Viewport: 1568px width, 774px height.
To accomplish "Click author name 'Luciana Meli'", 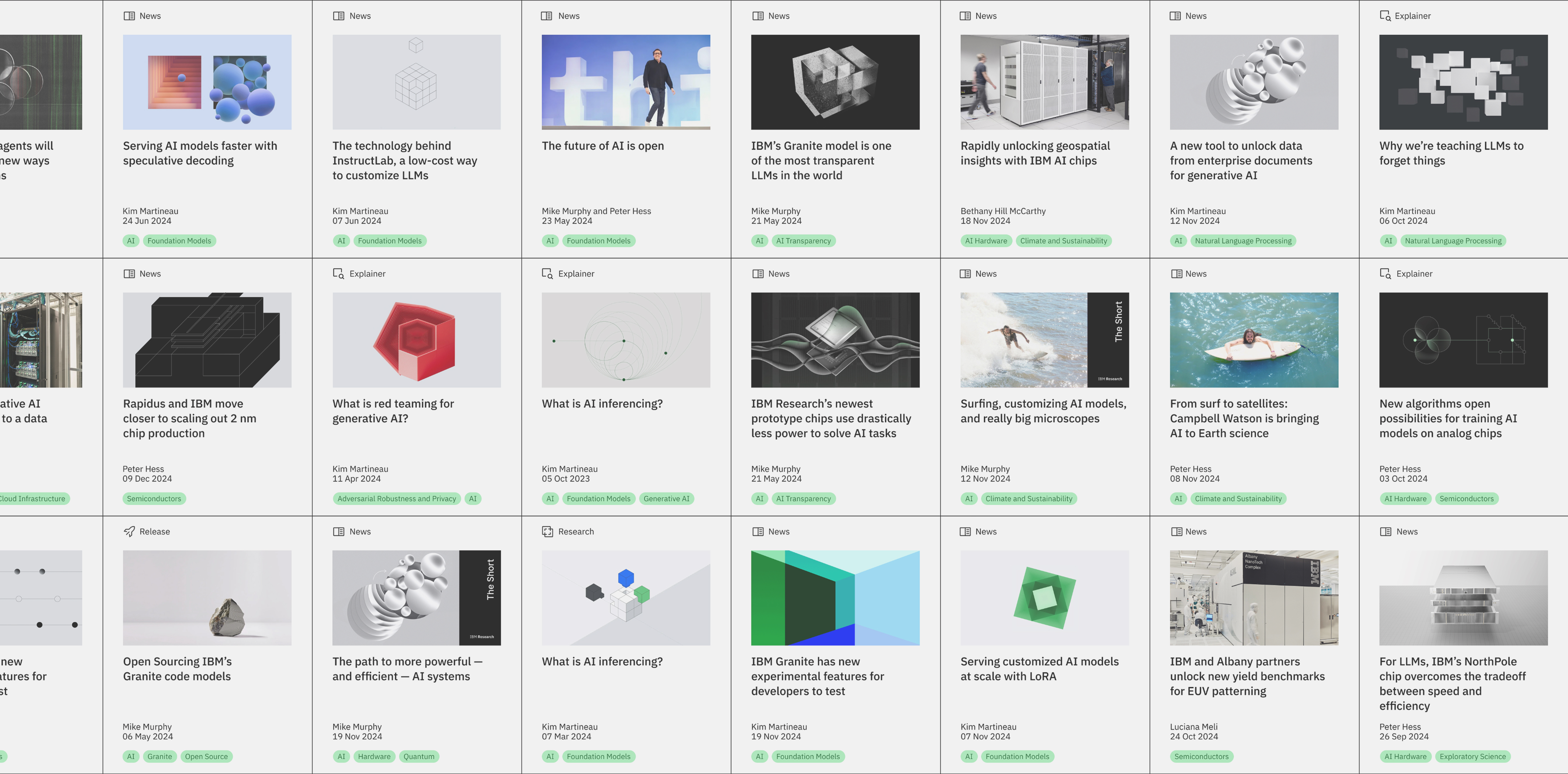I will pos(1194,727).
